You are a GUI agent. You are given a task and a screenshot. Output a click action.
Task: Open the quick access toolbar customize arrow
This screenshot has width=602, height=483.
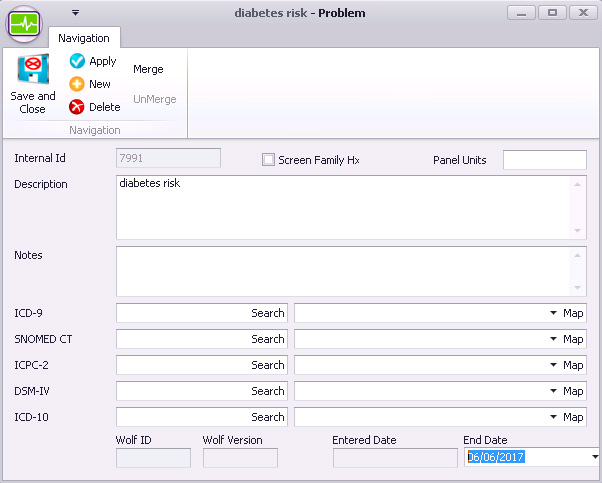coord(75,13)
